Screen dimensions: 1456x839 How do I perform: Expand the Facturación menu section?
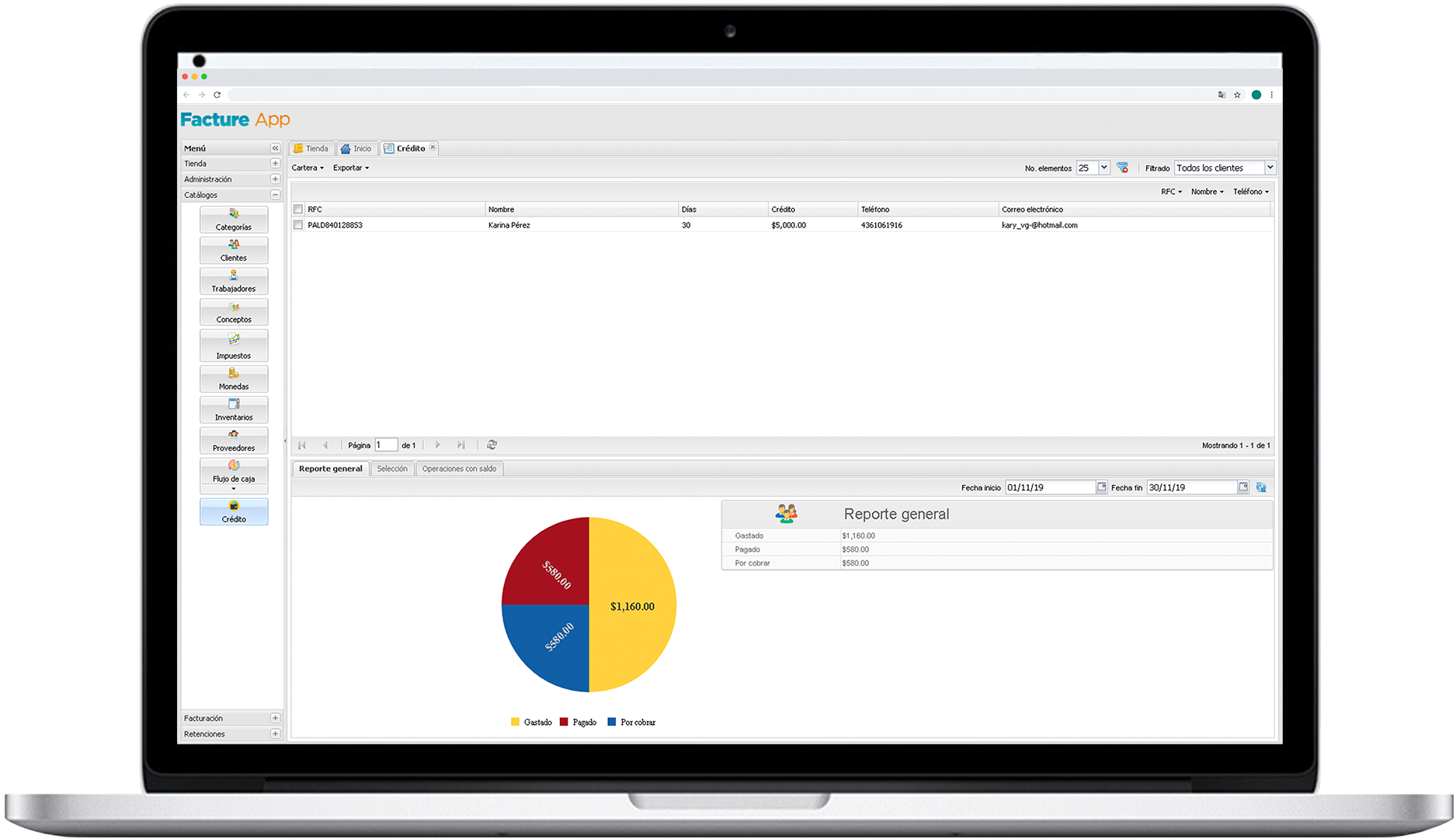coord(275,718)
